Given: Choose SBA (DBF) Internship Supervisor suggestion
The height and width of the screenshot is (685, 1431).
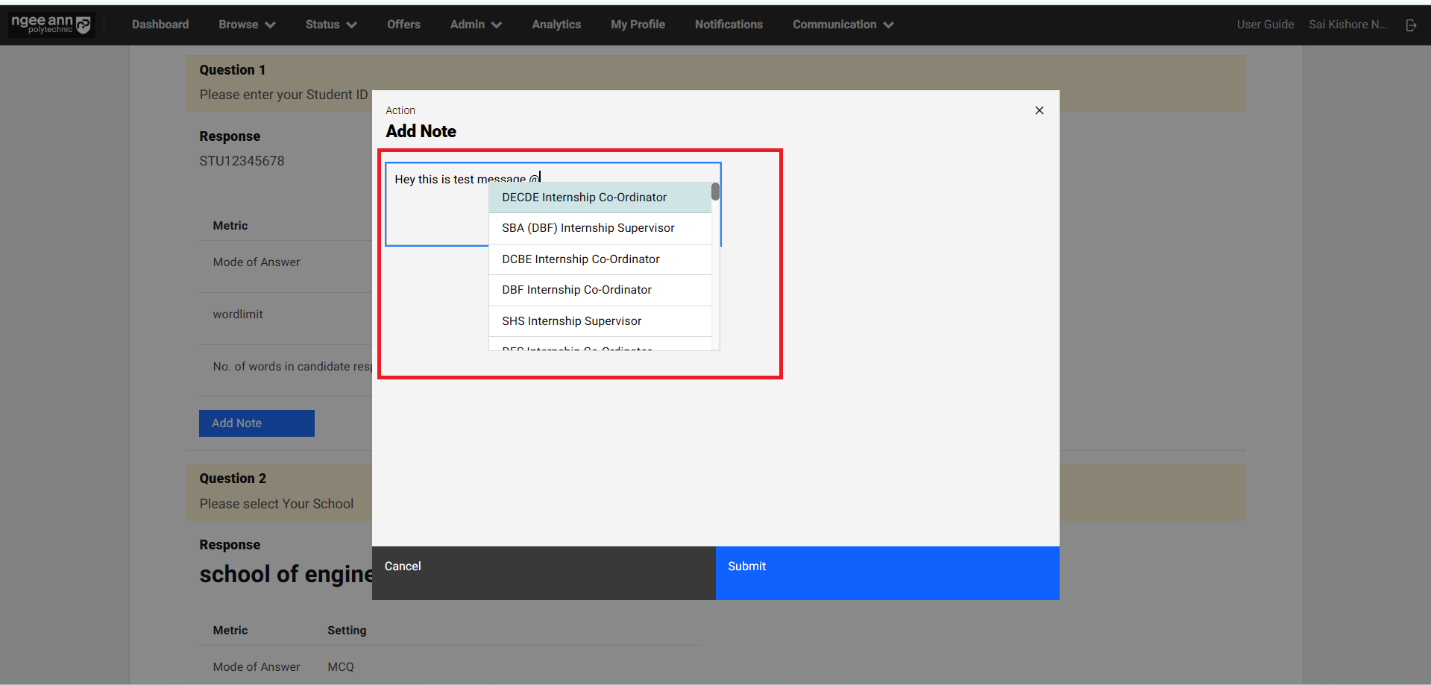Looking at the screenshot, I should pos(588,228).
